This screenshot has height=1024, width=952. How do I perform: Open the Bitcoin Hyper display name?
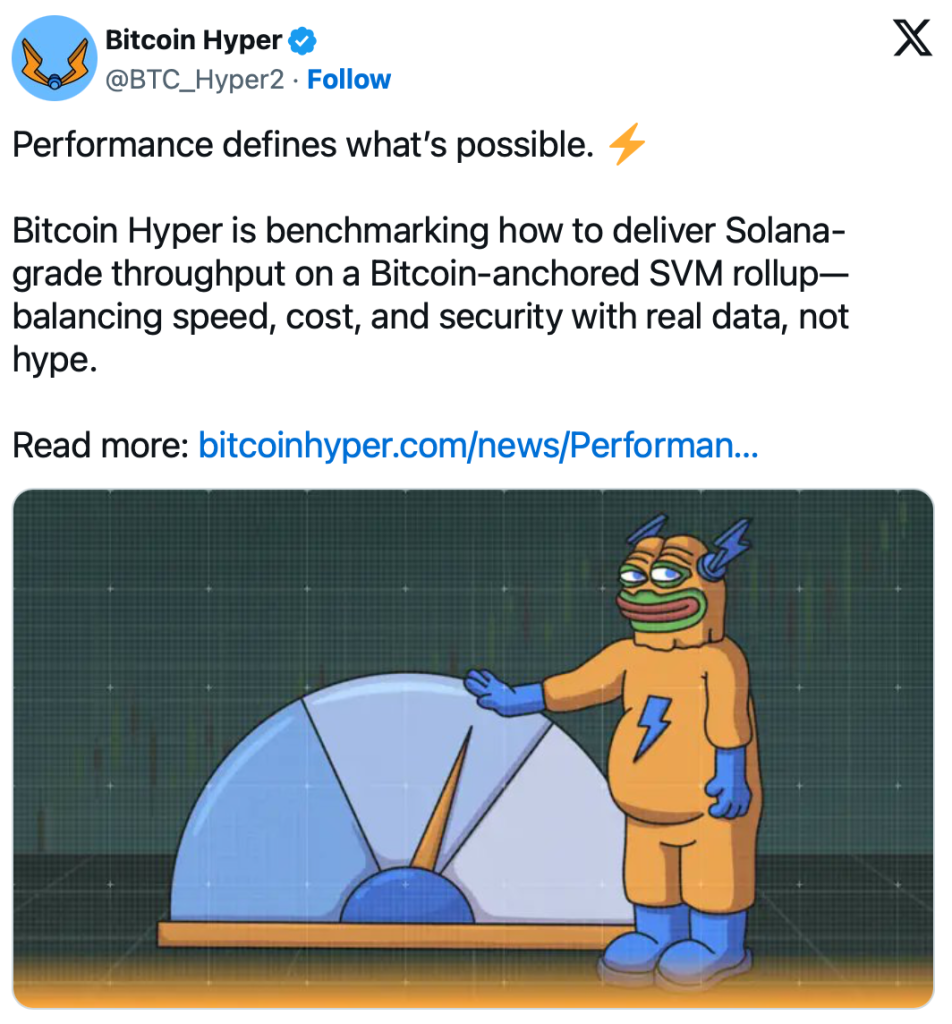(193, 42)
